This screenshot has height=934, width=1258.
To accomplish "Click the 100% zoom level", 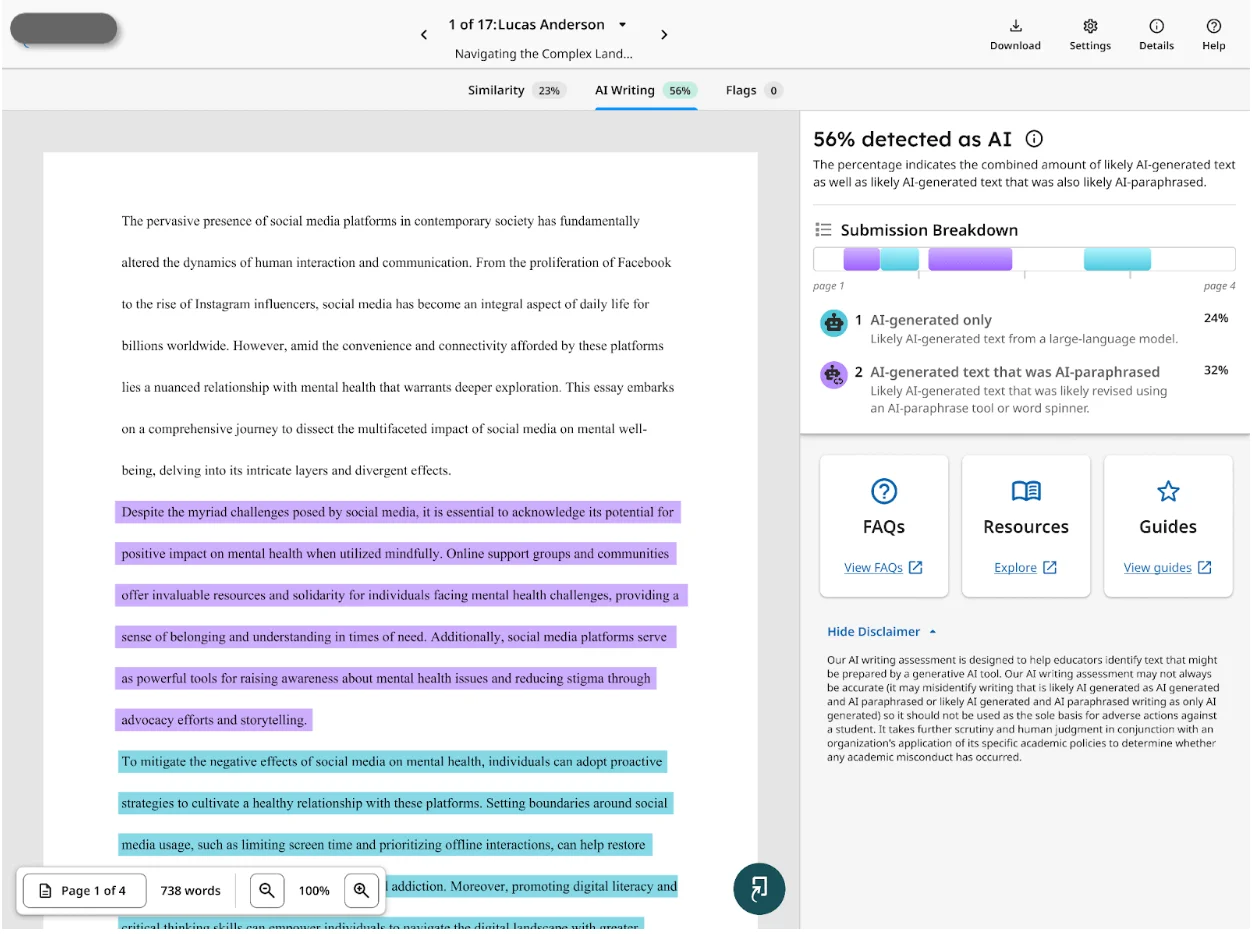I will click(x=314, y=890).
